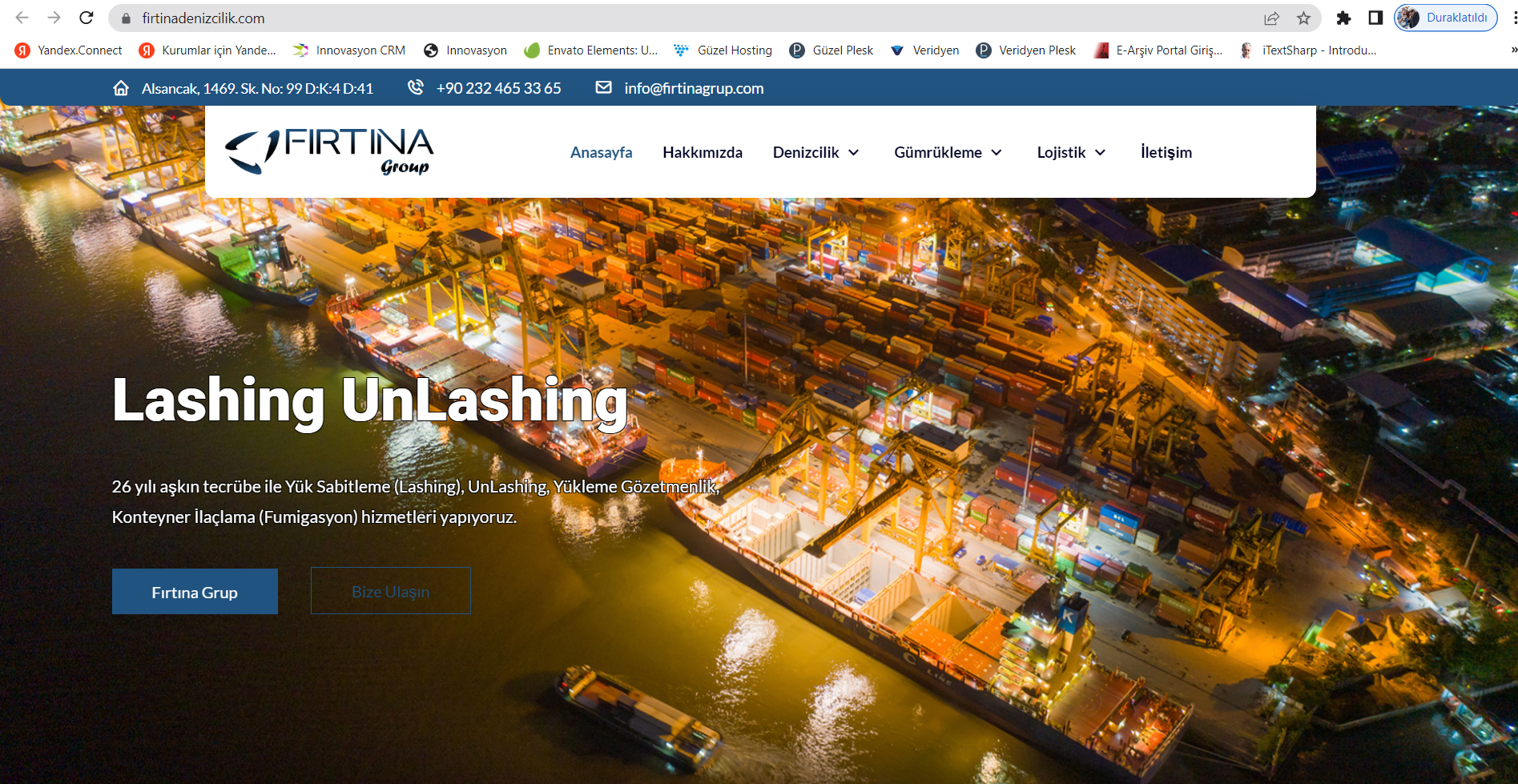Click the Bize Ulaşın button
This screenshot has height=784, width=1518.
point(391,591)
